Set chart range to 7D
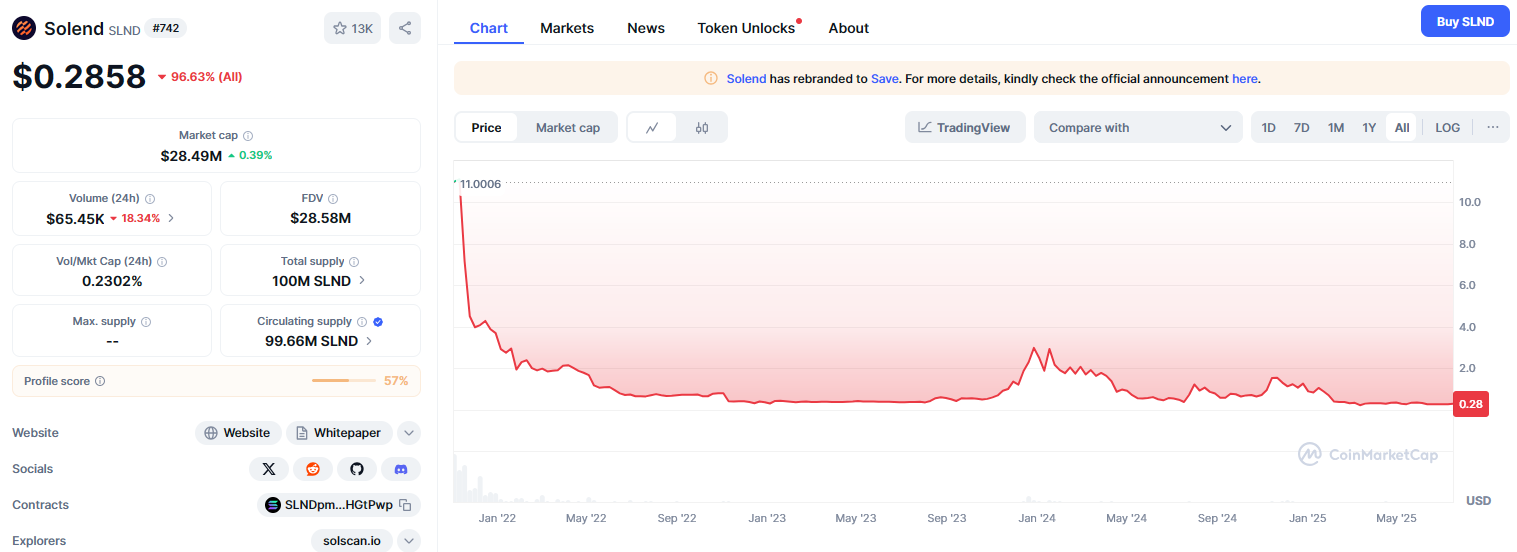Screen dimensions: 1517x552 click(x=1301, y=128)
